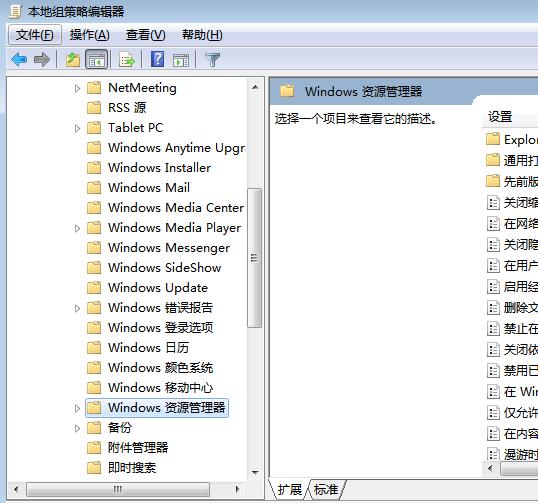538x503 pixels.
Task: Click the Filter funnel toolbar icon
Action: click(212, 59)
